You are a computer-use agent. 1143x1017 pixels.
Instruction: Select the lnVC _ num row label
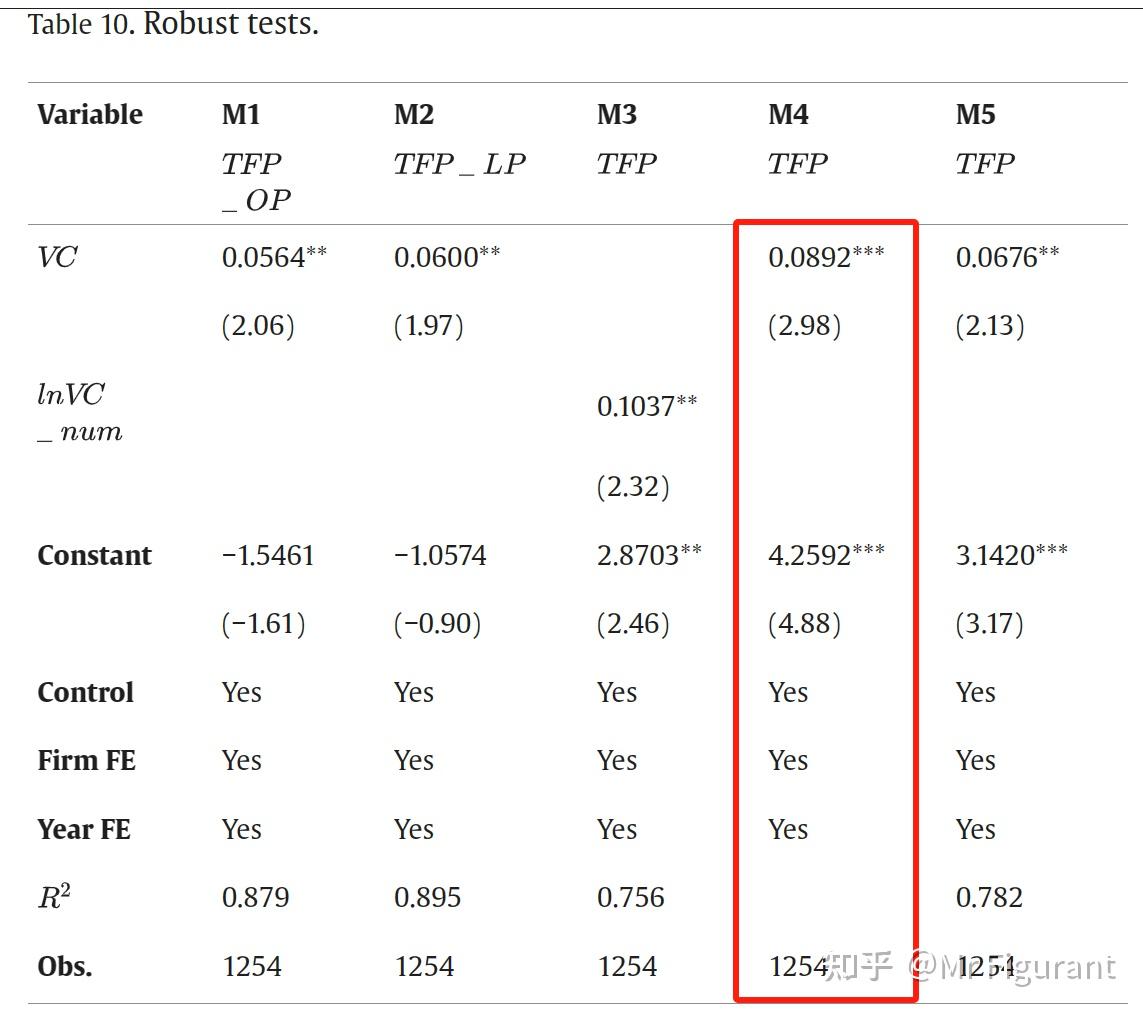click(x=79, y=413)
